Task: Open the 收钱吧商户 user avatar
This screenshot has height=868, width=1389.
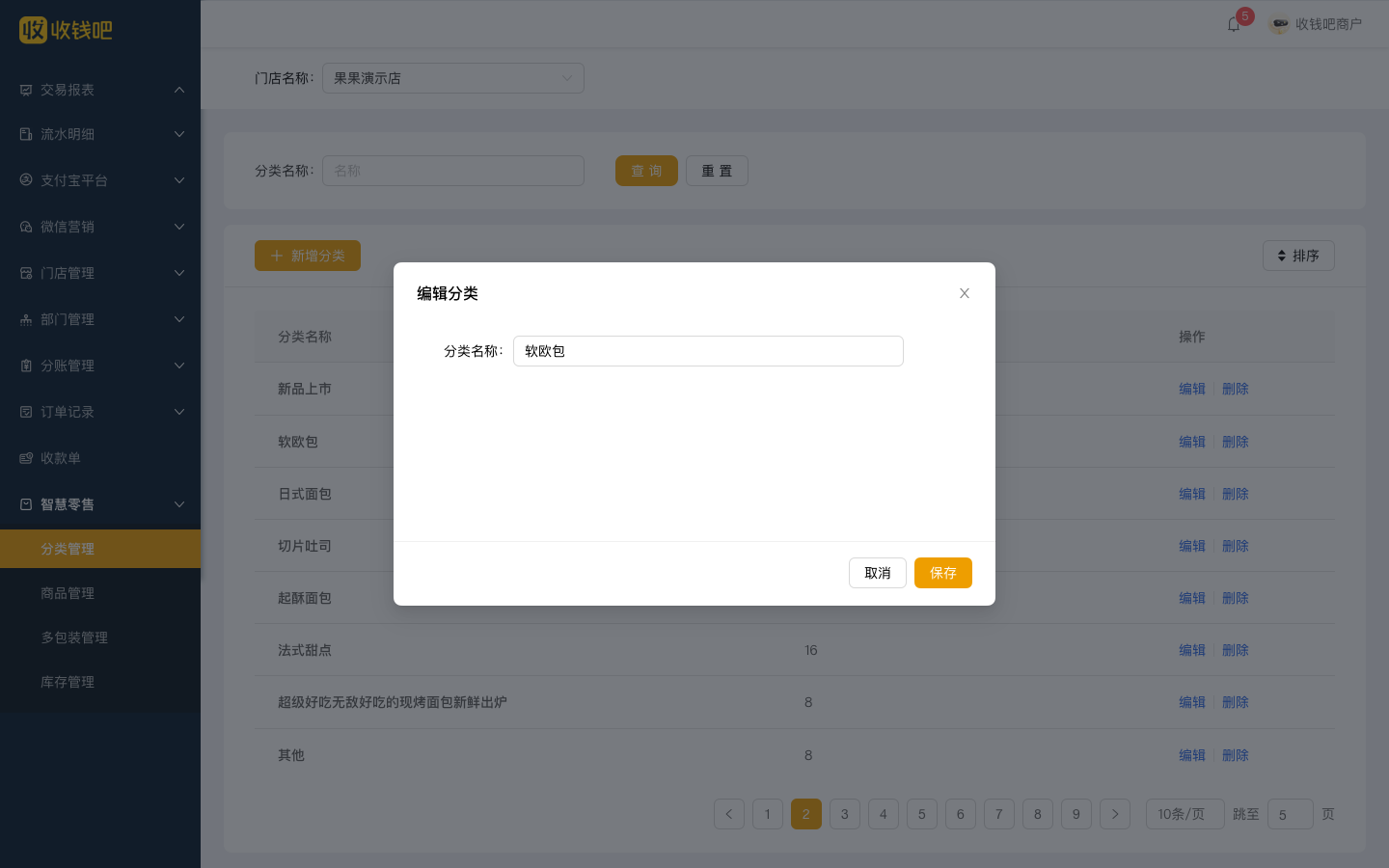Action: 1279,24
